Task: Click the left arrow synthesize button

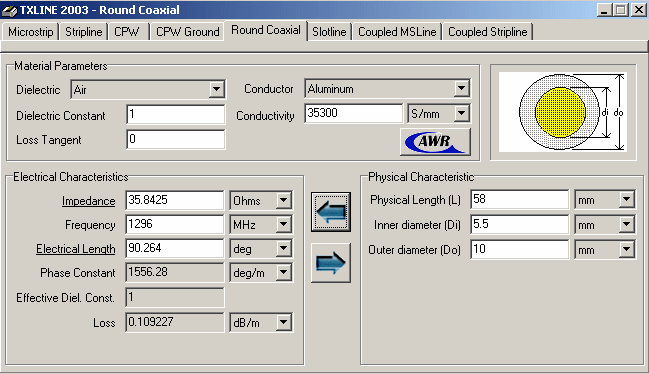Action: point(331,212)
